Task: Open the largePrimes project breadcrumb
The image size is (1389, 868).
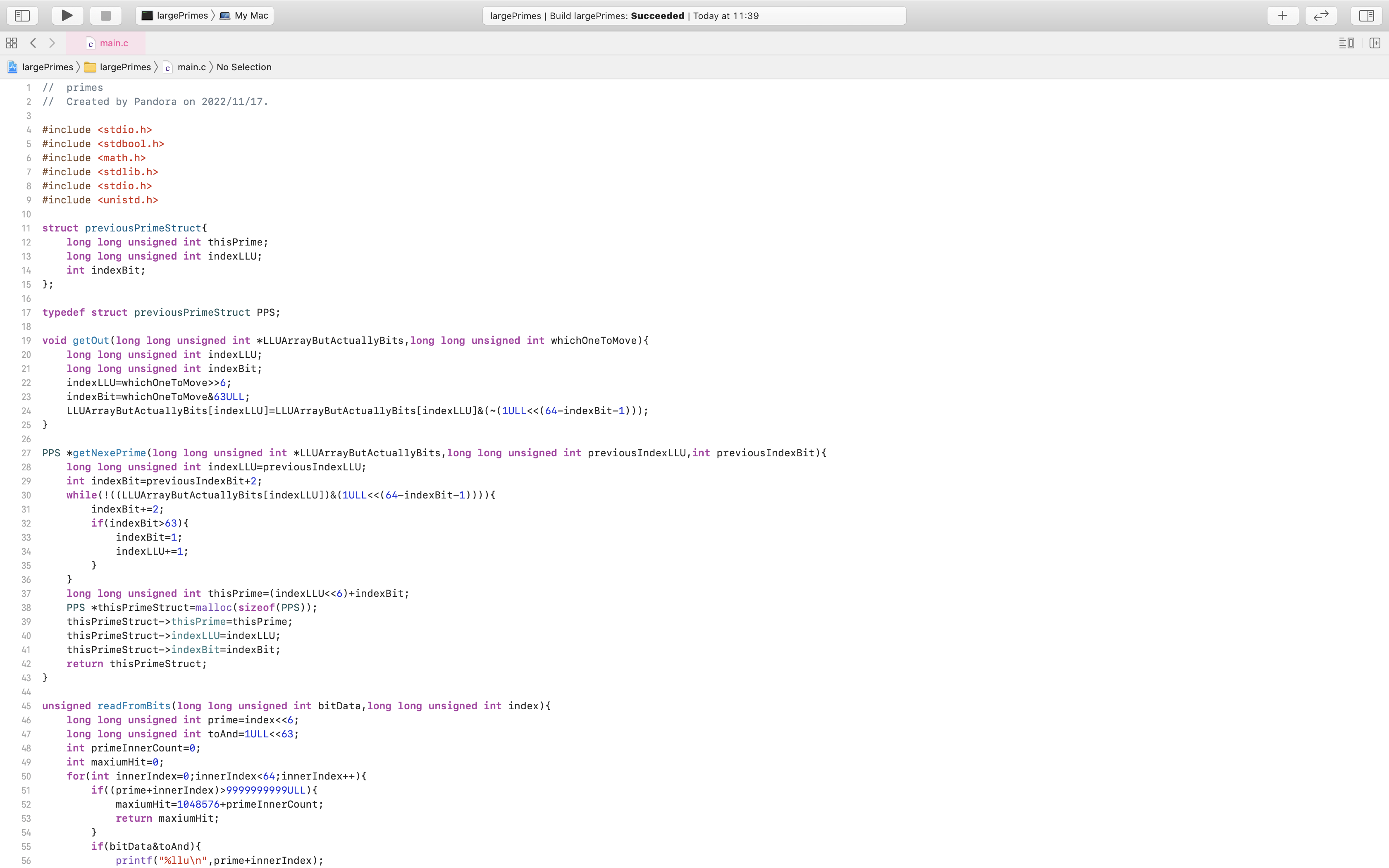Action: point(40,67)
